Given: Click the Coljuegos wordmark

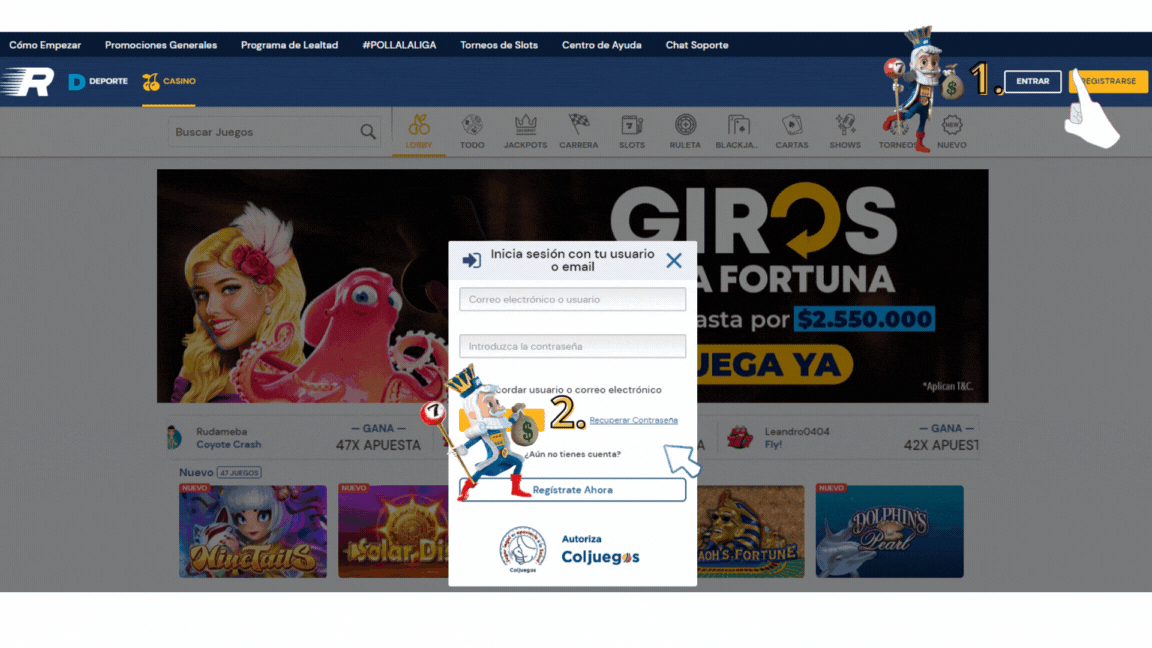Looking at the screenshot, I should pyautogui.click(x=600, y=557).
